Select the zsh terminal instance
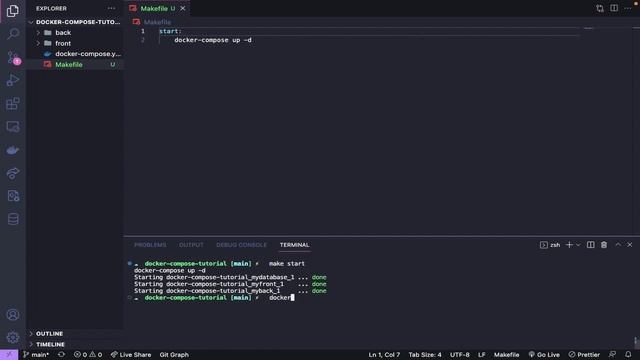 pos(550,245)
